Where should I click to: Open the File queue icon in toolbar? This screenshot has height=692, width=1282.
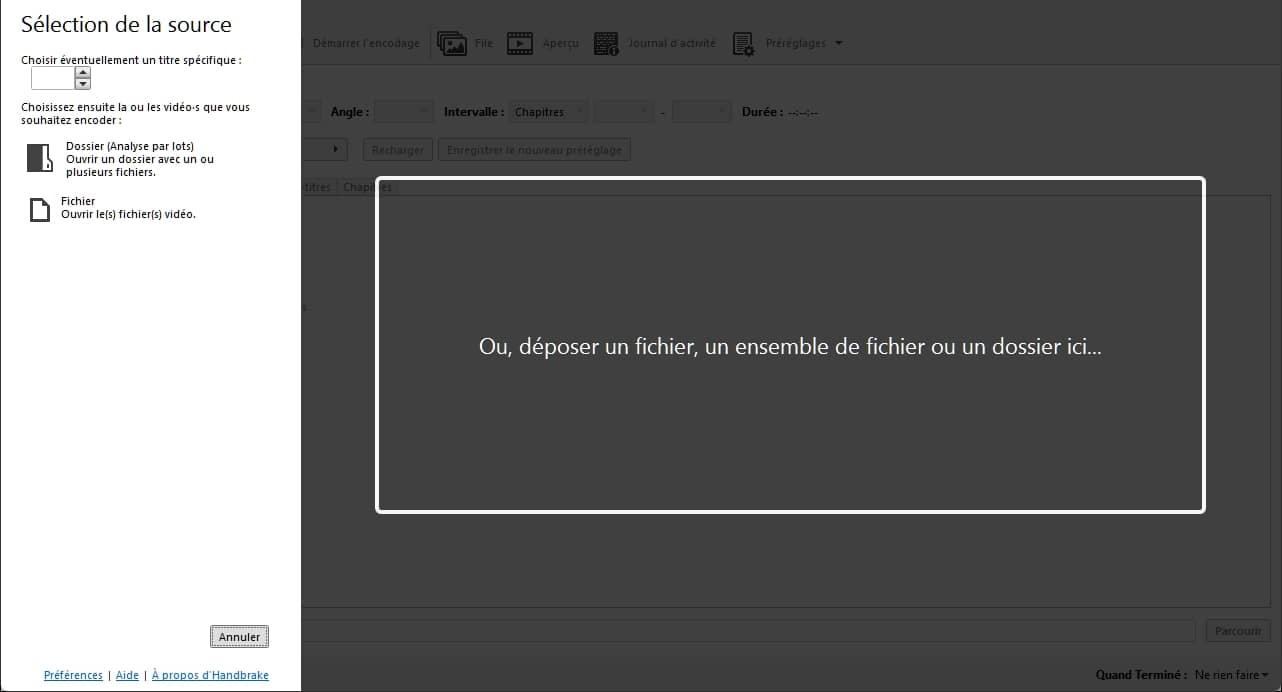coord(453,44)
